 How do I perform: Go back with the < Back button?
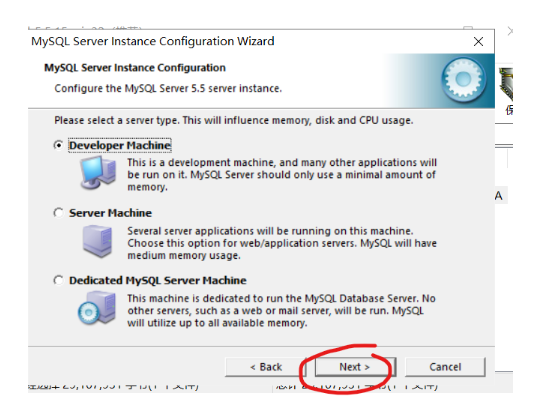coord(266,367)
